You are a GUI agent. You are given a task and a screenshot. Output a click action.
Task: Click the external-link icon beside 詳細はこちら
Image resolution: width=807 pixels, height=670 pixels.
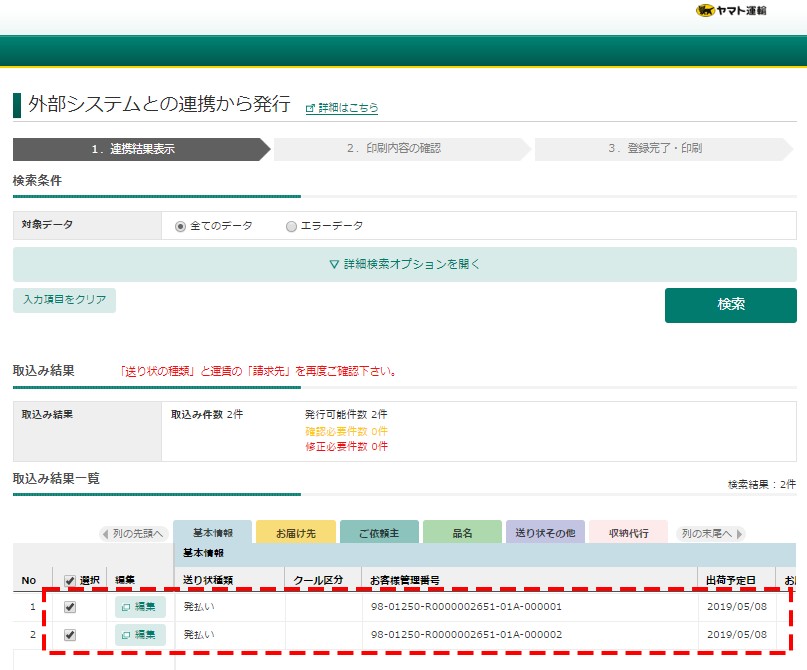coord(310,109)
